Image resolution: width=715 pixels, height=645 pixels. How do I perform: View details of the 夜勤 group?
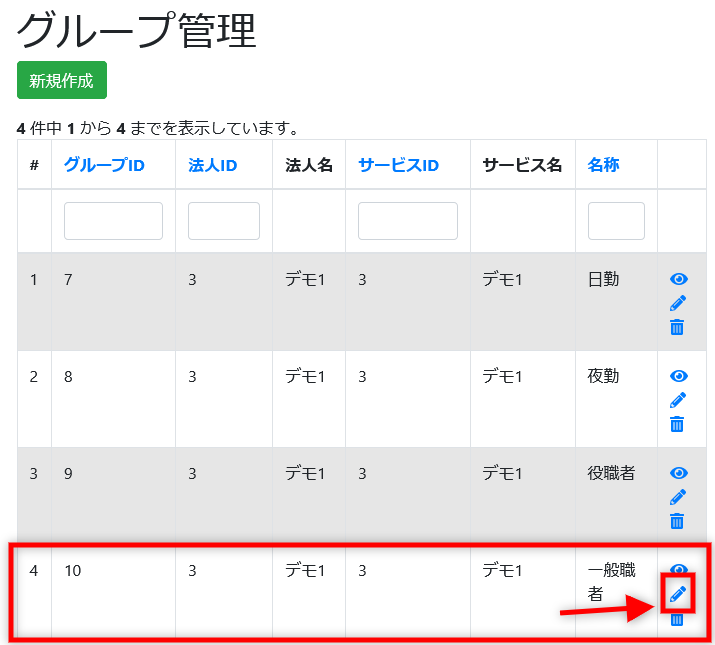tap(678, 376)
